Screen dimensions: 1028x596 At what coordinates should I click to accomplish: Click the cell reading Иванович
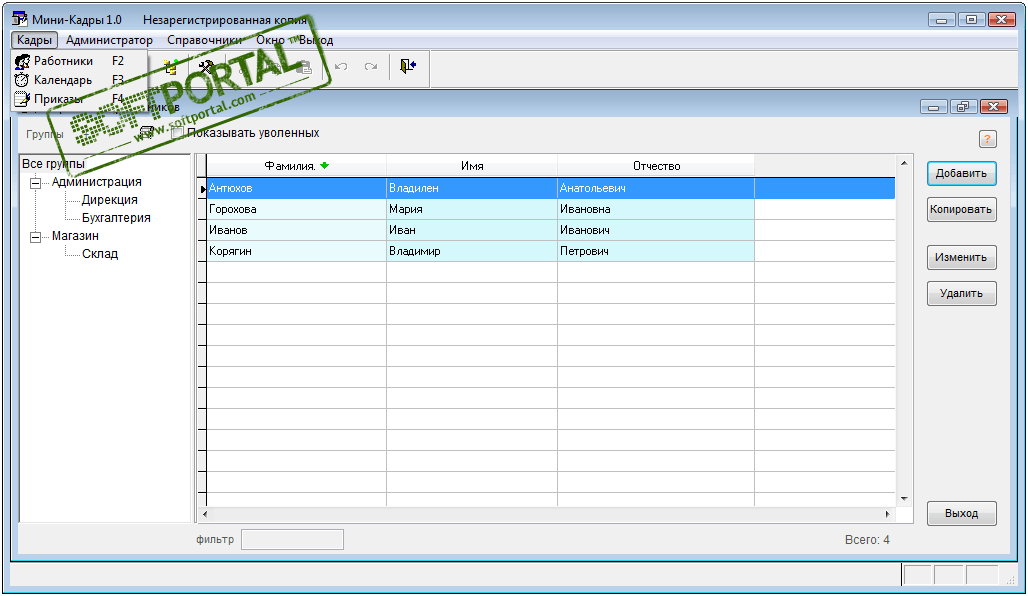pos(656,230)
